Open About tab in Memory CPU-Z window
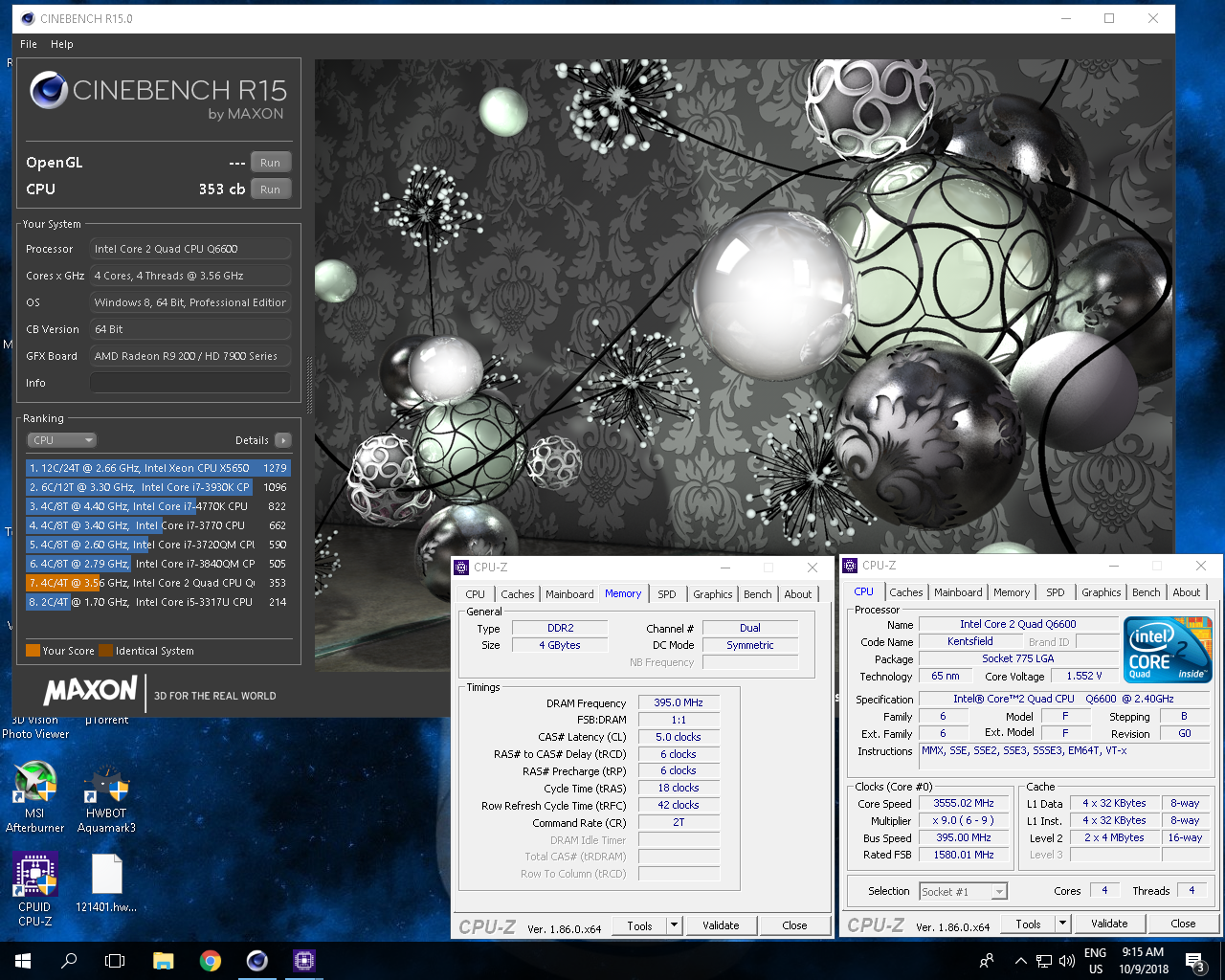This screenshot has width=1225, height=980. (x=798, y=594)
